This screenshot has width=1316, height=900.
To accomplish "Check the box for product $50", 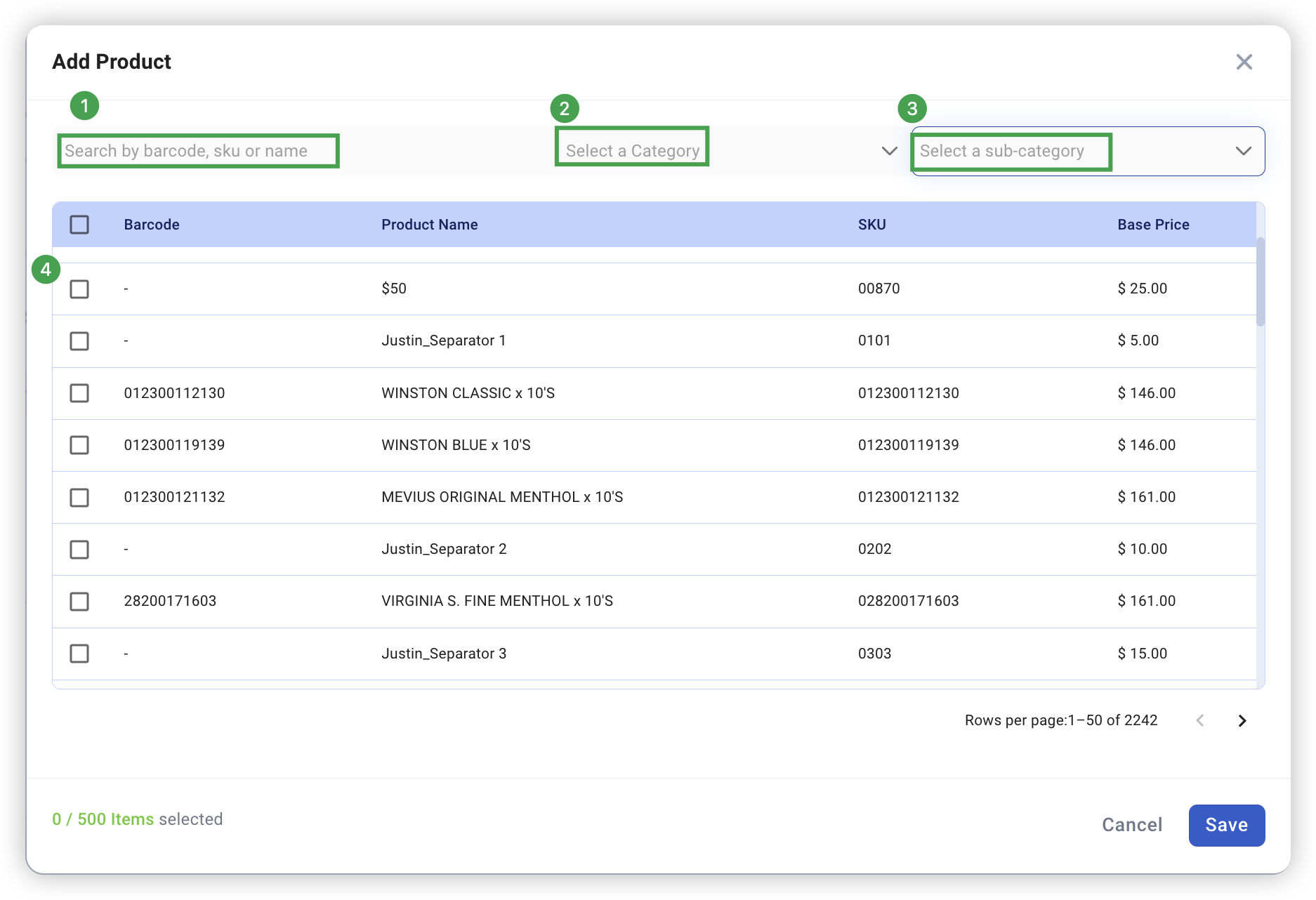I will (x=79, y=289).
